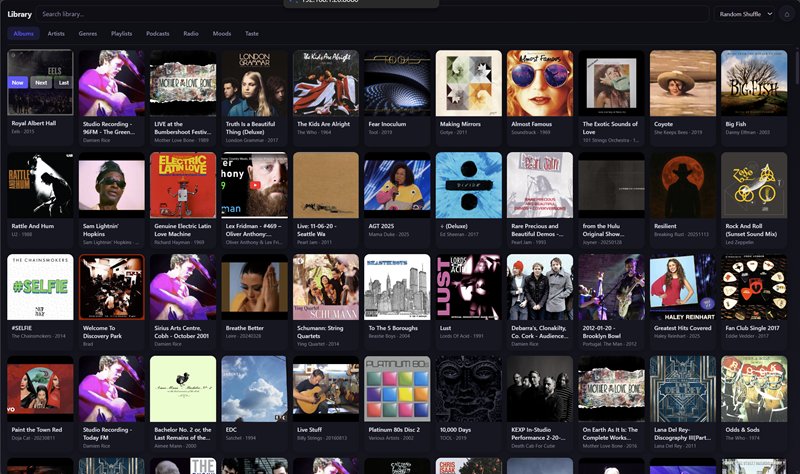This screenshot has width=800, height=474.
Task: Switch to the Artists tab
Action: tap(56, 34)
